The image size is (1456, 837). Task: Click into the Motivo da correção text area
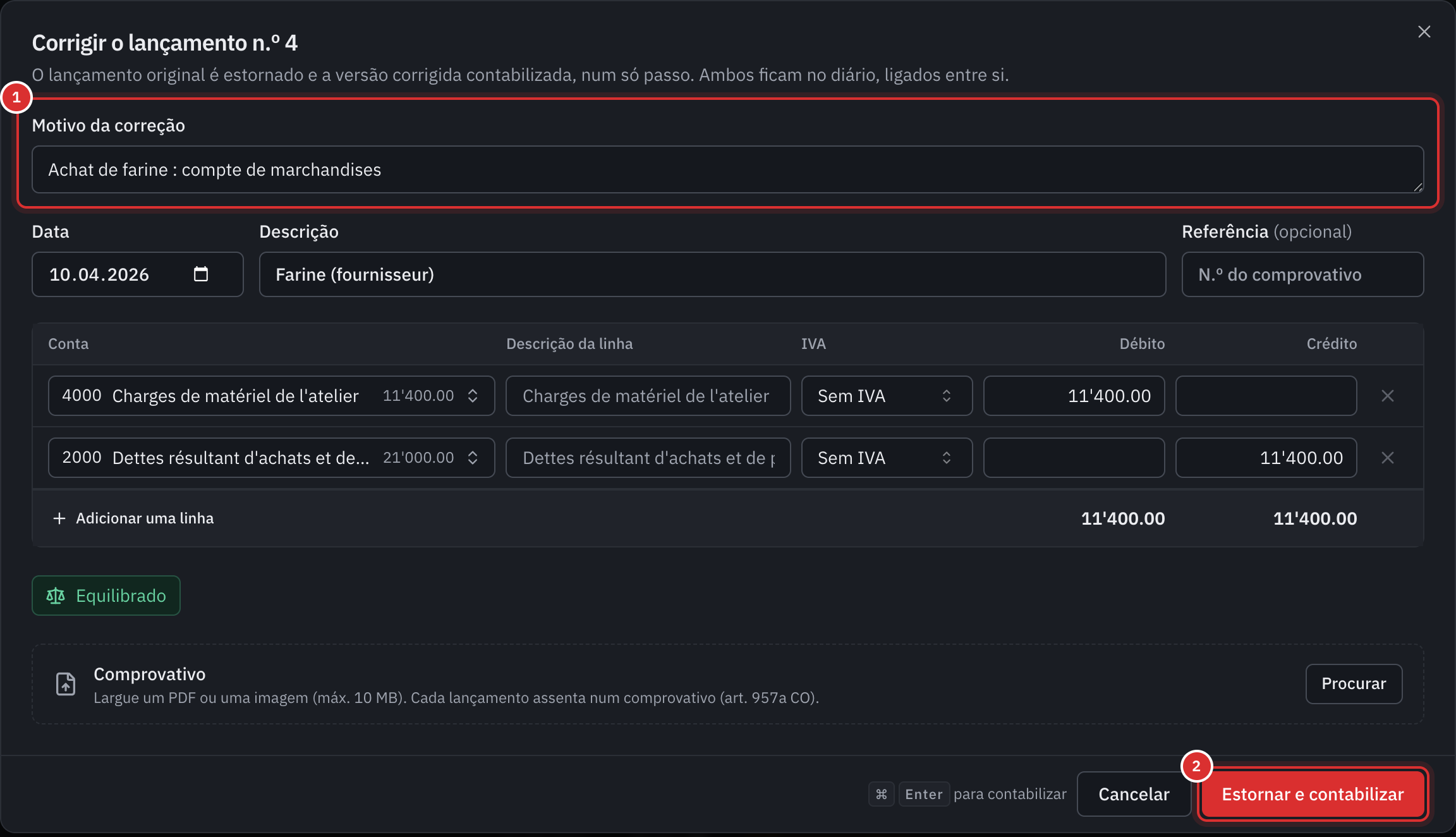click(727, 169)
